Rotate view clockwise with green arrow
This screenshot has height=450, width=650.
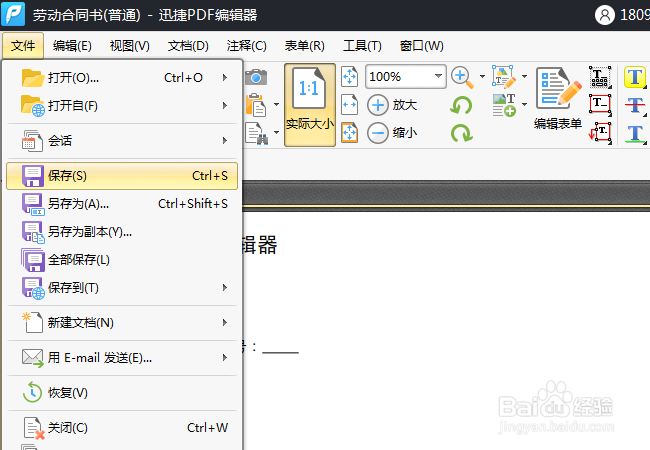pos(461,133)
